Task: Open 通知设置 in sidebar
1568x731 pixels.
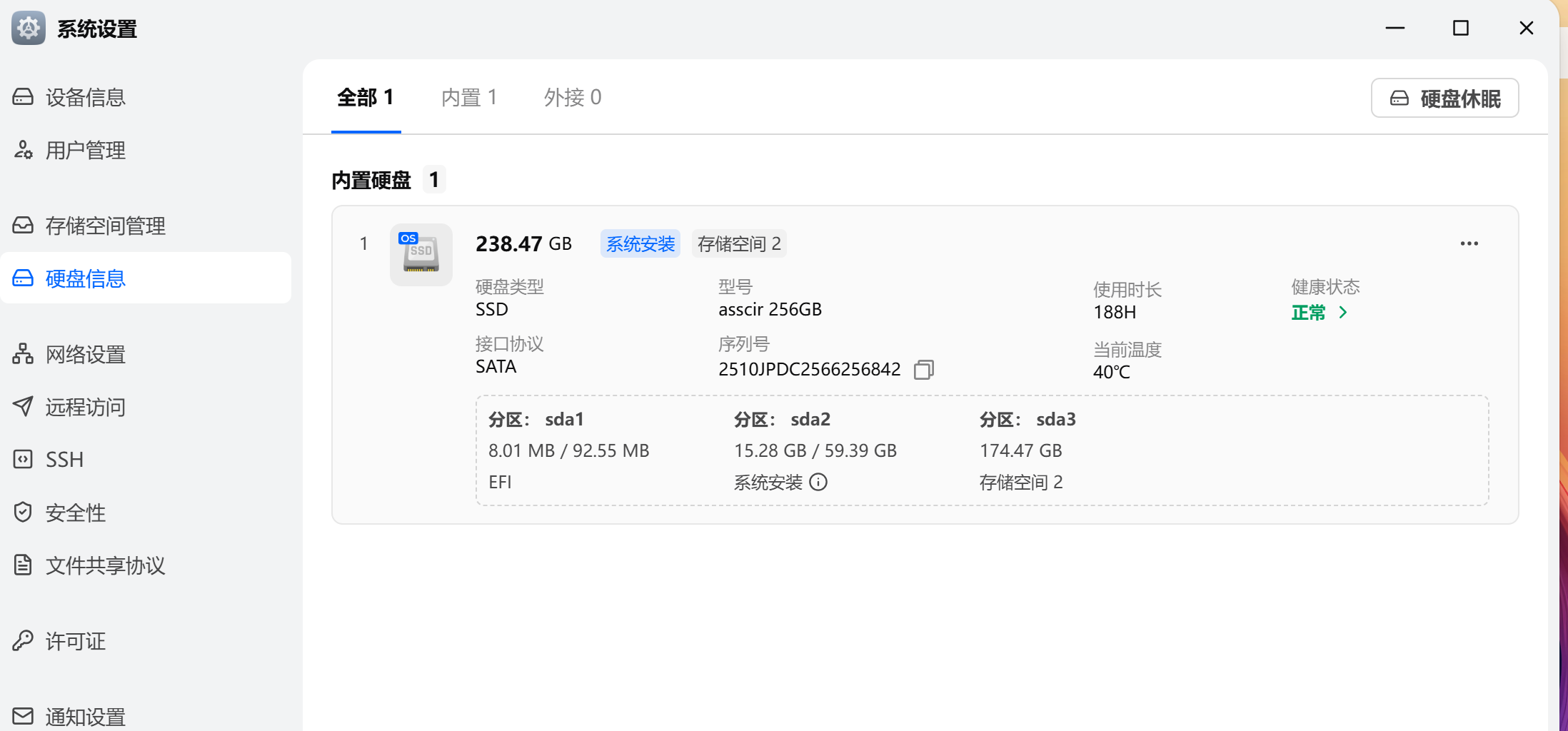Action: click(85, 716)
